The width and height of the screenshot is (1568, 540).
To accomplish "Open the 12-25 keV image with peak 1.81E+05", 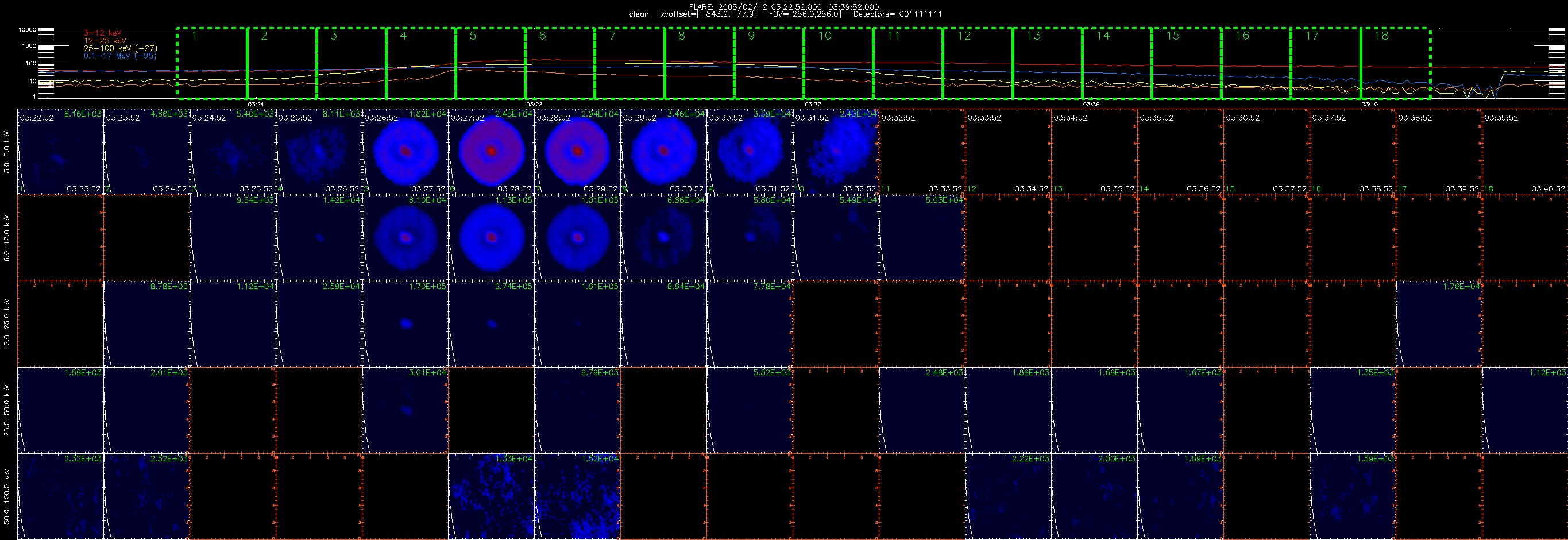I will pyautogui.click(x=578, y=324).
